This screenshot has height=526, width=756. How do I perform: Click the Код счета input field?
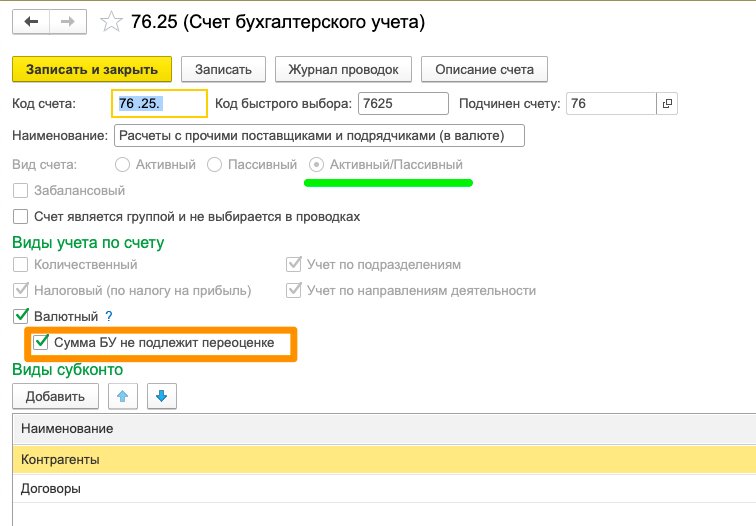pos(160,103)
